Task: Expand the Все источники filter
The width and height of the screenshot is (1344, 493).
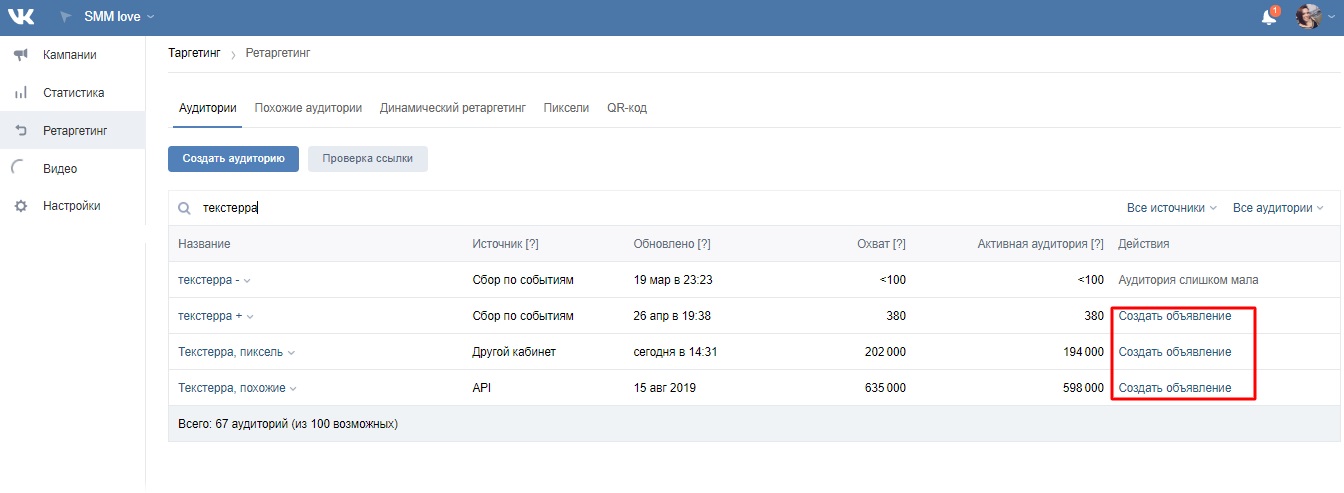Action: [x=1171, y=208]
